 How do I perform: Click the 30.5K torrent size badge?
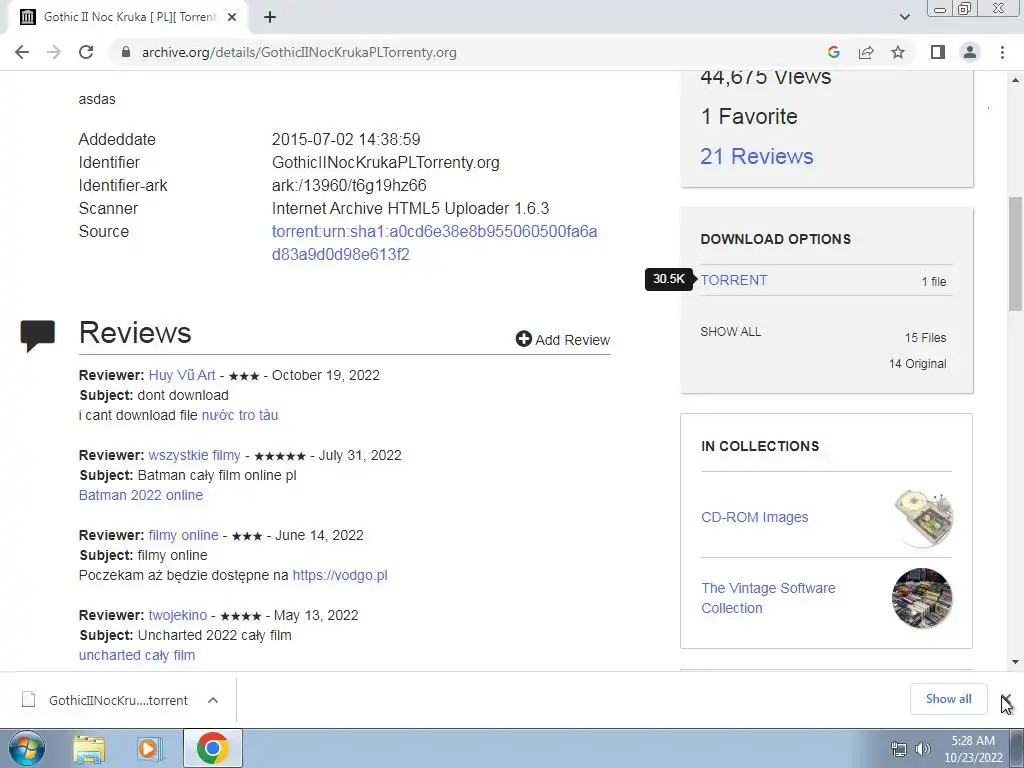coord(669,280)
